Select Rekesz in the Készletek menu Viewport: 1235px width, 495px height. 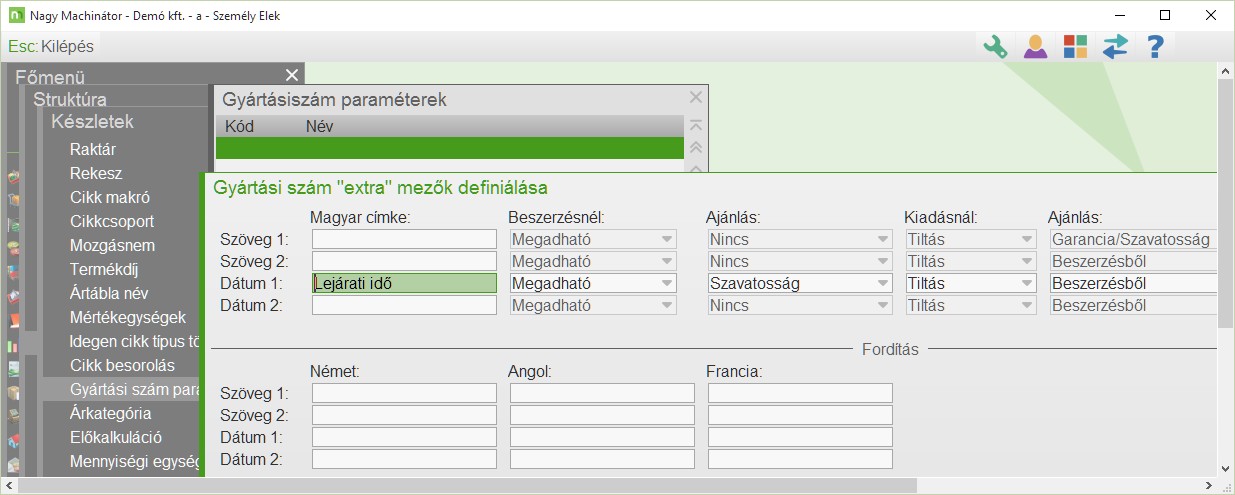(96, 173)
